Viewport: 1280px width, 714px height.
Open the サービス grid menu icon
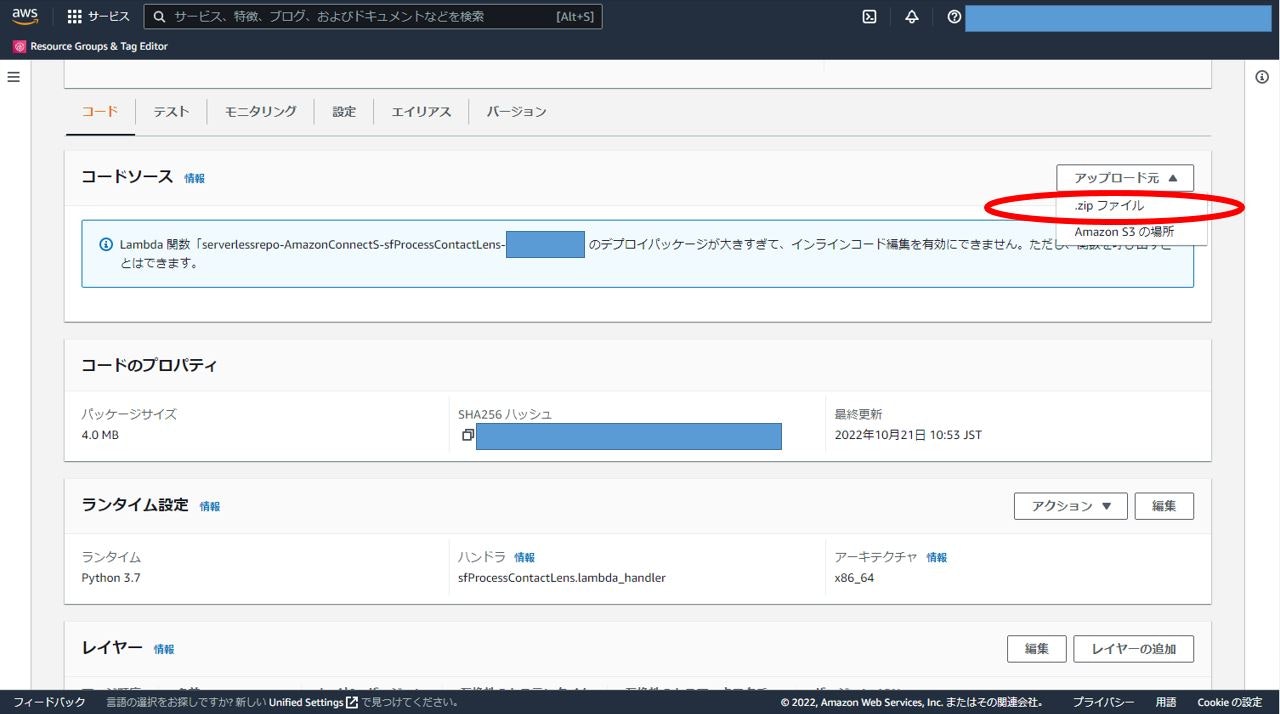click(x=74, y=16)
